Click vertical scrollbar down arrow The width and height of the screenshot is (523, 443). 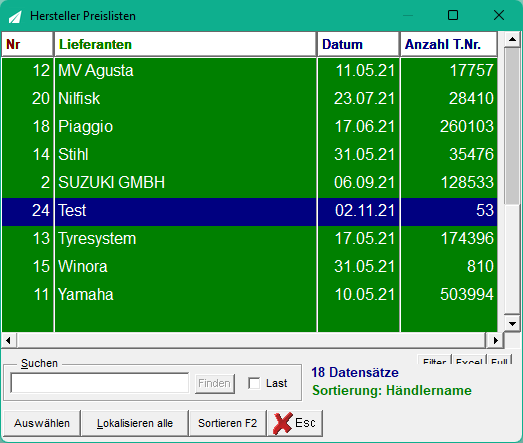click(512, 323)
